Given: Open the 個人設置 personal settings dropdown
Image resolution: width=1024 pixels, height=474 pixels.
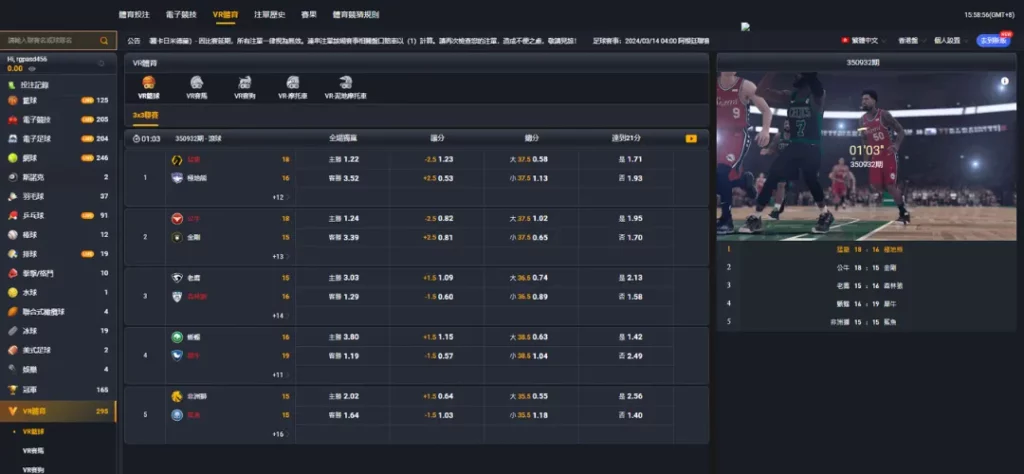Looking at the screenshot, I should coord(950,40).
